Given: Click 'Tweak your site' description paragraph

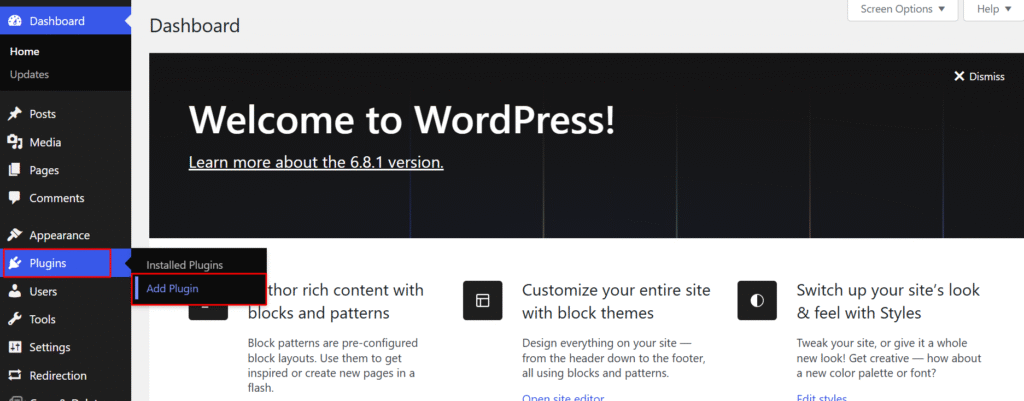Looking at the screenshot, I should click(x=889, y=358).
